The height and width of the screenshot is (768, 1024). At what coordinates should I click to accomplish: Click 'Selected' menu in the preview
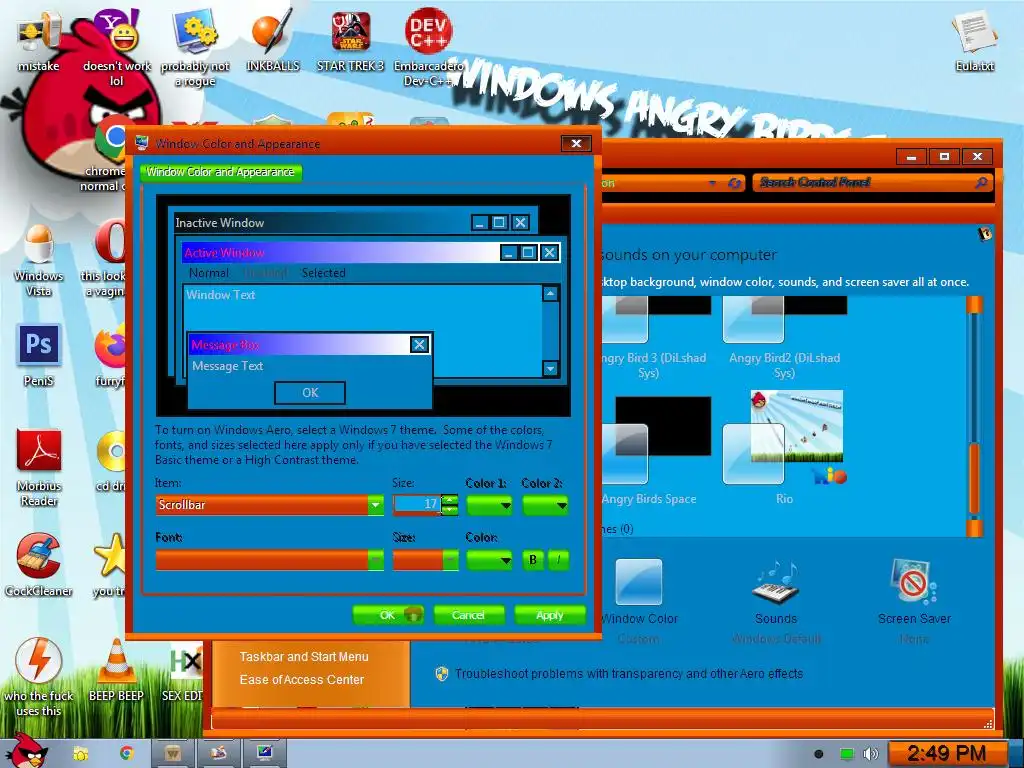tap(323, 273)
